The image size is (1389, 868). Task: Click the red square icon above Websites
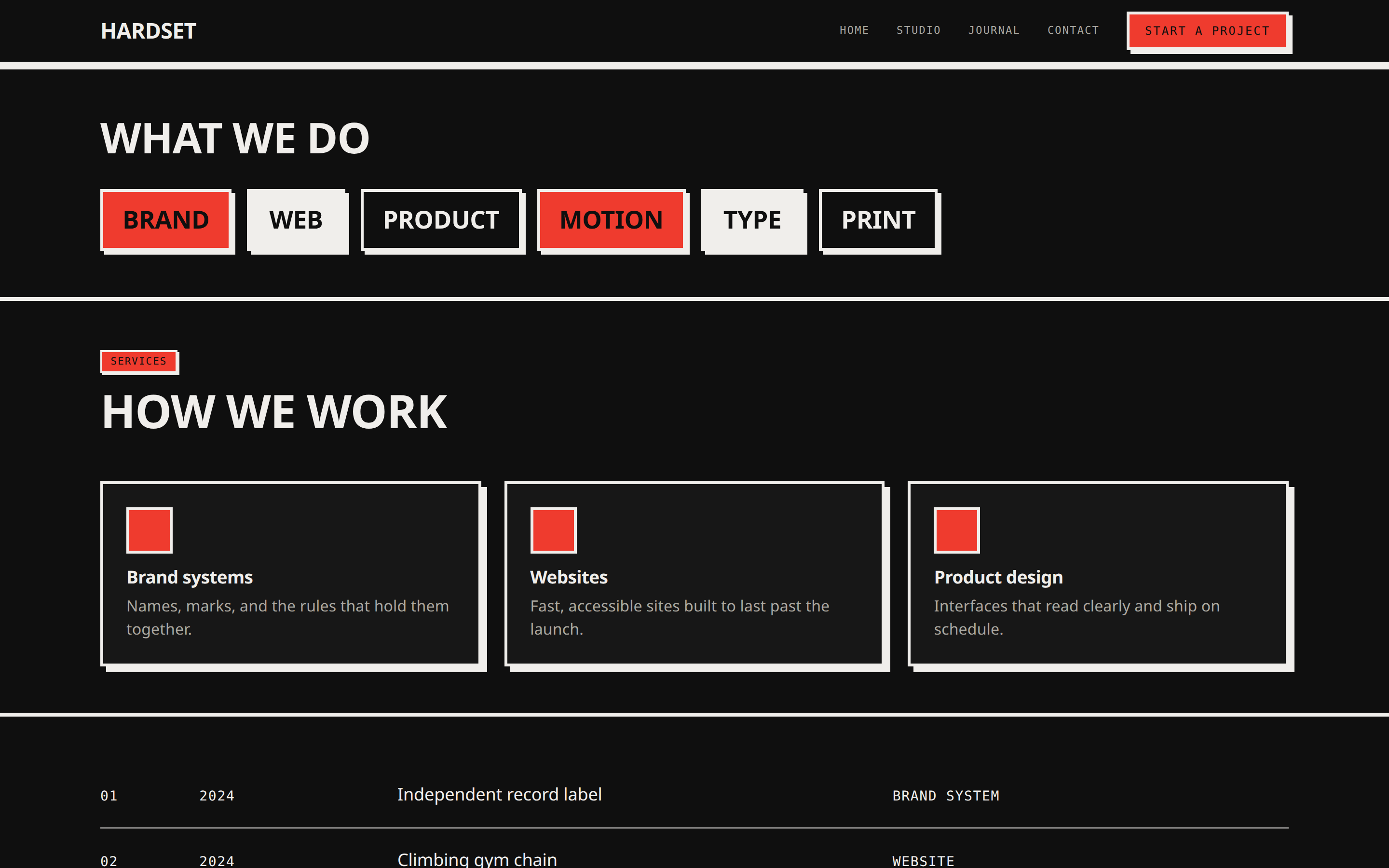pos(553,530)
